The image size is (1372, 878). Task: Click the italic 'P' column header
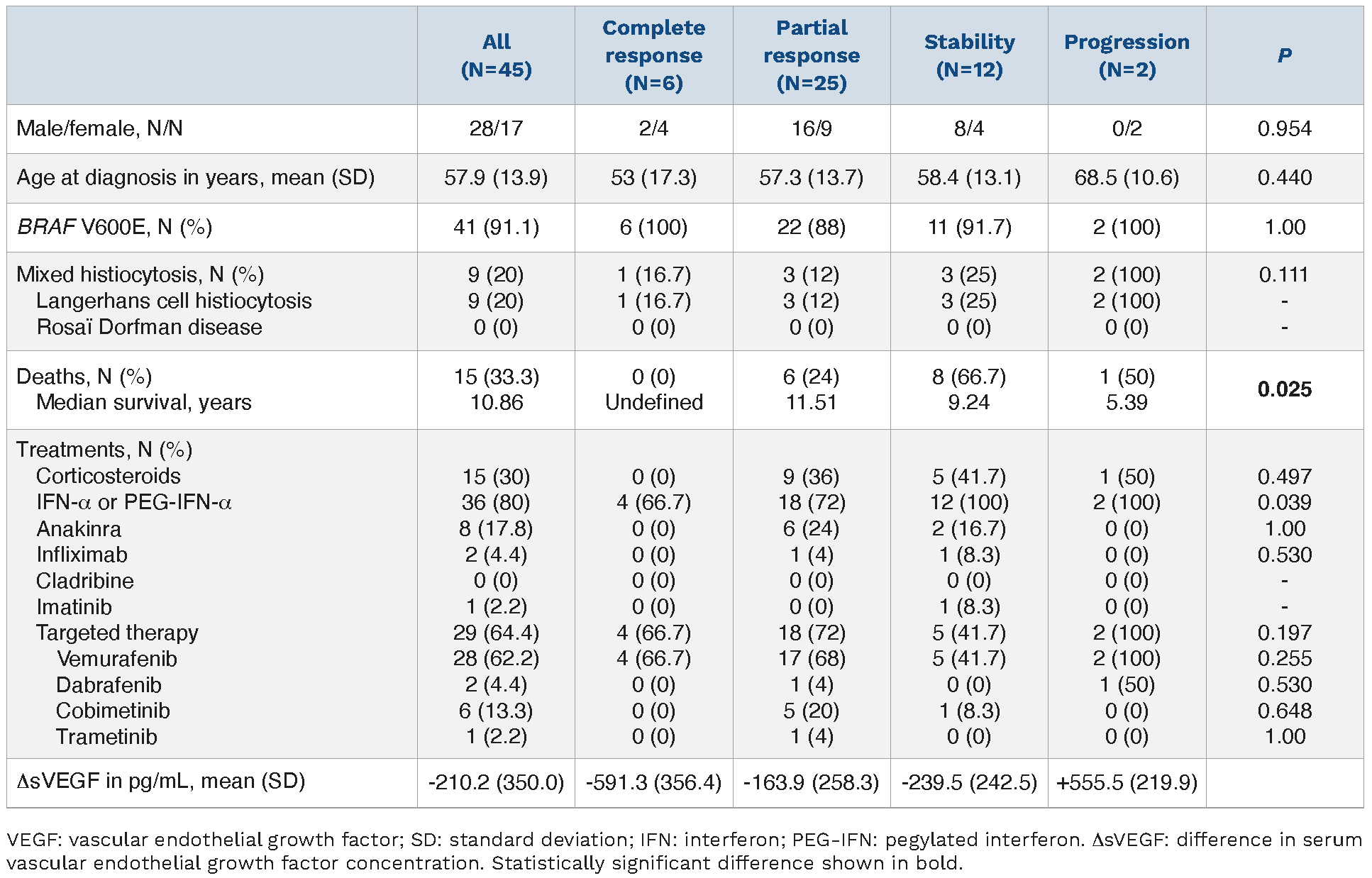[x=1284, y=55]
